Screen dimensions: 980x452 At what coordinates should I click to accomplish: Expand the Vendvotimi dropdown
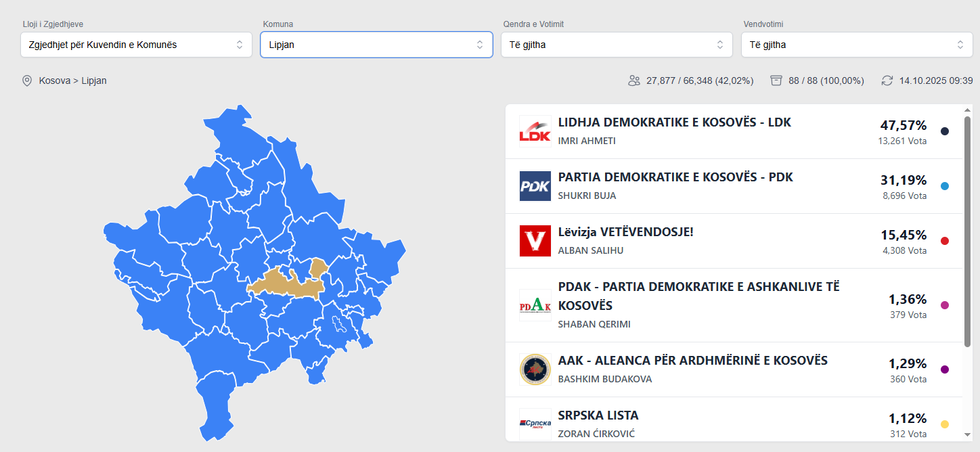pos(856,44)
